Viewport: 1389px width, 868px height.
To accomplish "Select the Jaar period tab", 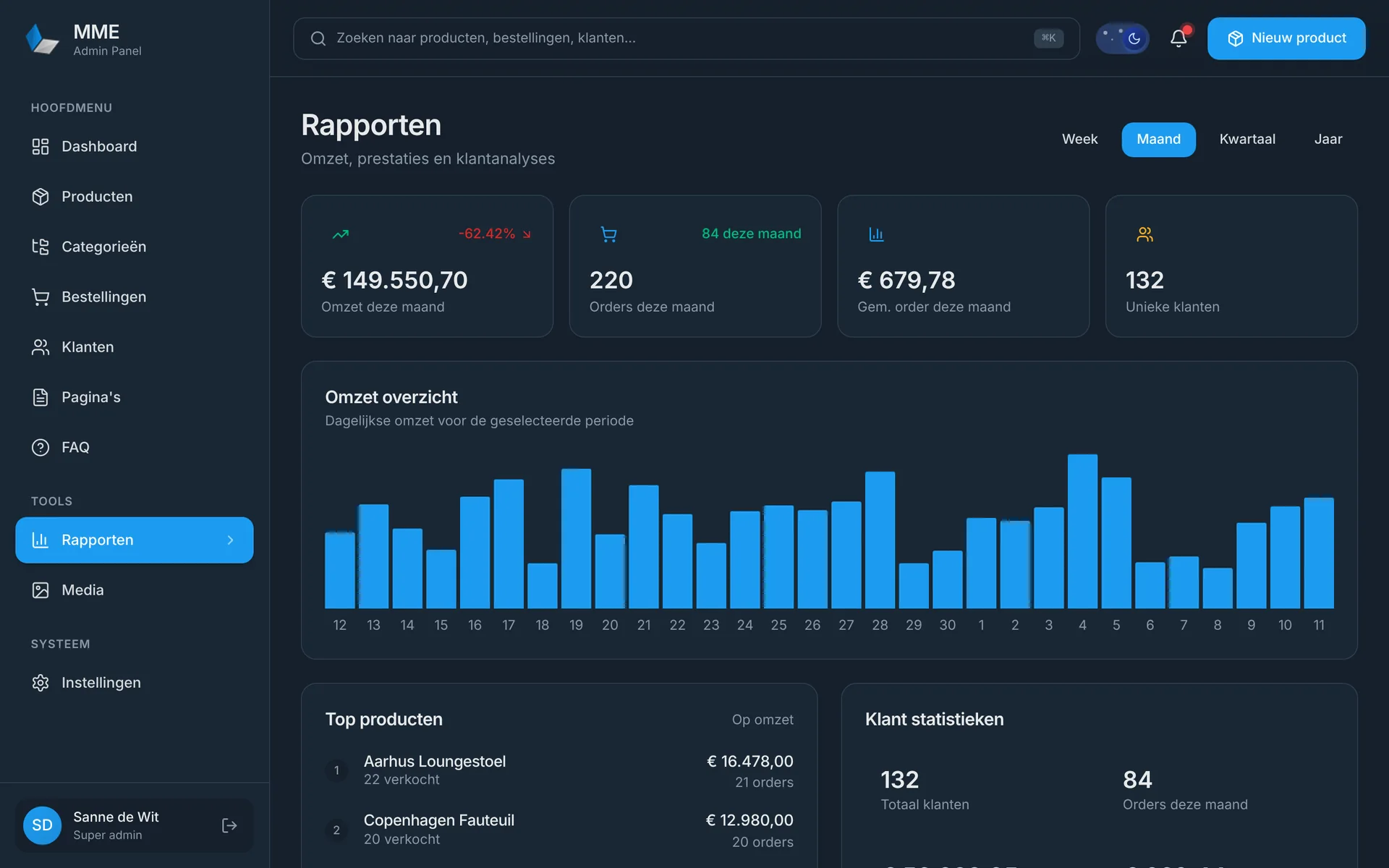I will pos(1328,140).
